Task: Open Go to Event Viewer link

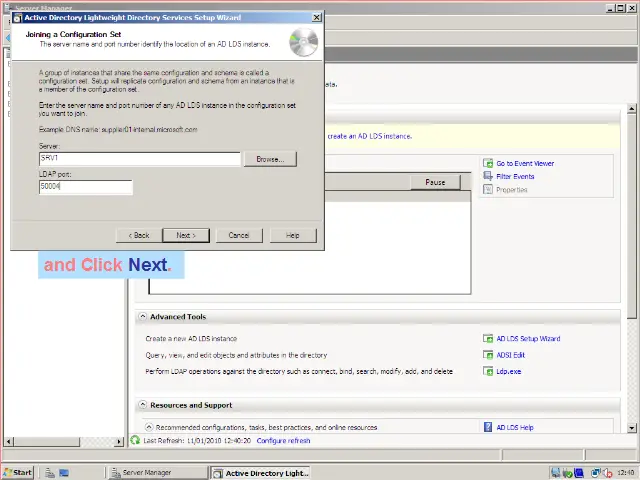Action: (x=525, y=163)
